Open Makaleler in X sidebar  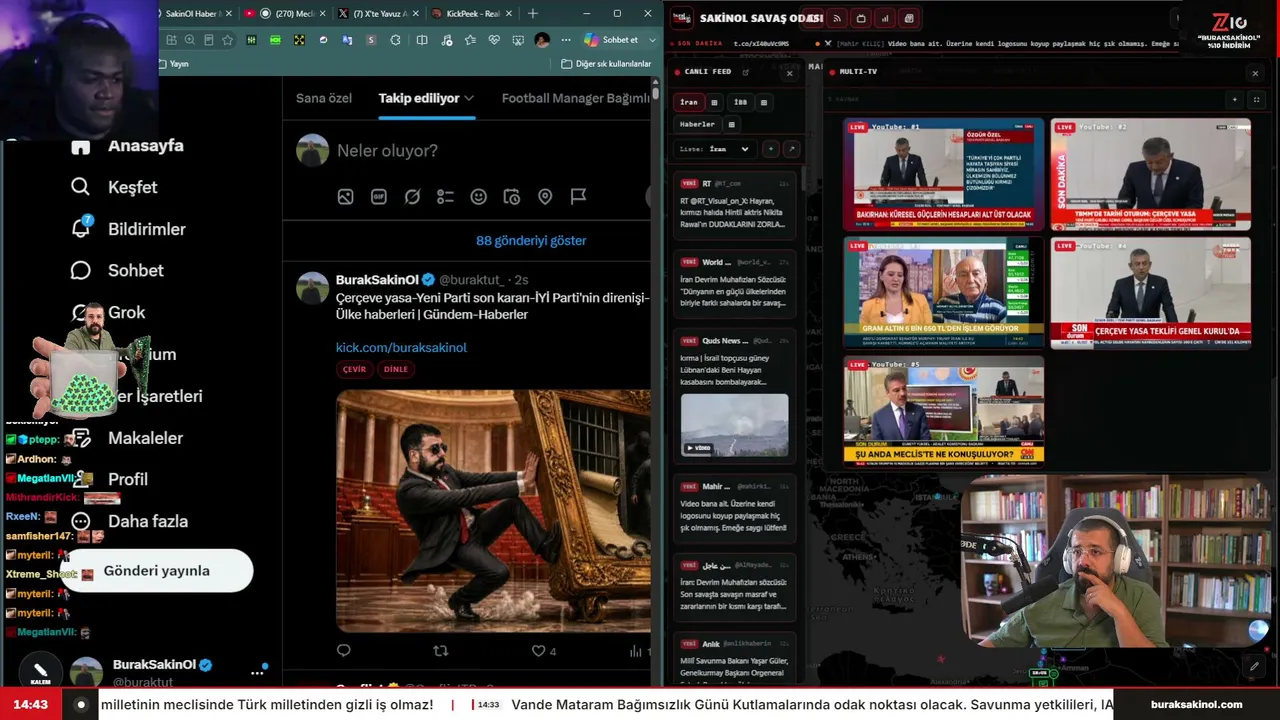click(x=127, y=438)
